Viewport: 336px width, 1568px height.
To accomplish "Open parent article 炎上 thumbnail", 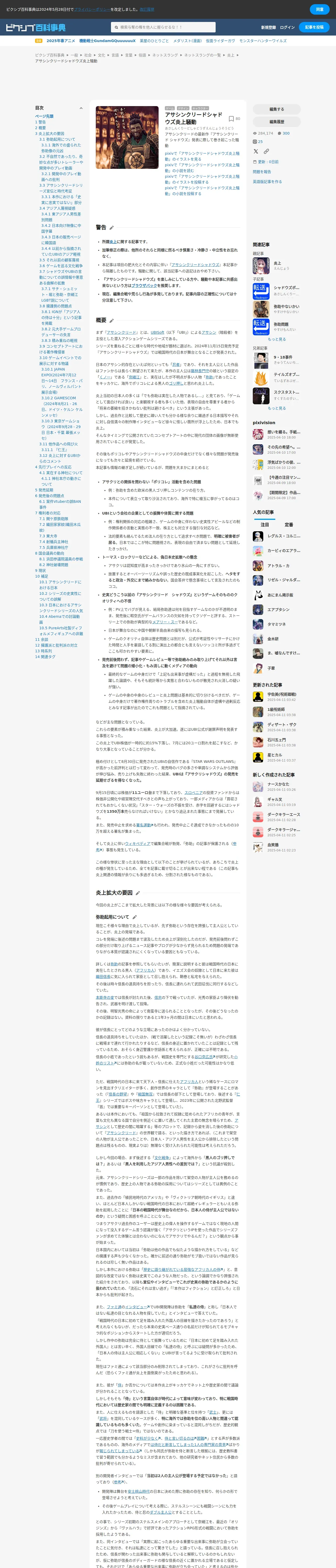I will click(261, 266).
